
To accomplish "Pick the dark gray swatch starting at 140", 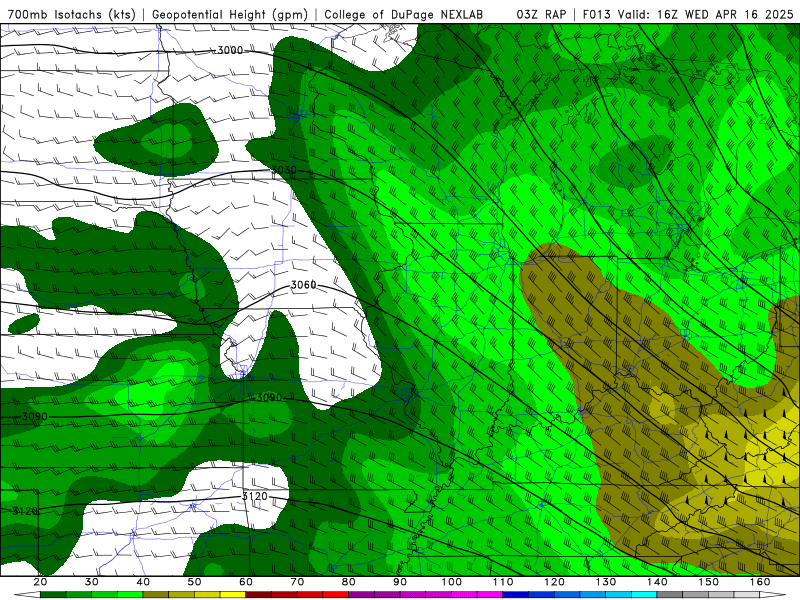I will point(670,595).
